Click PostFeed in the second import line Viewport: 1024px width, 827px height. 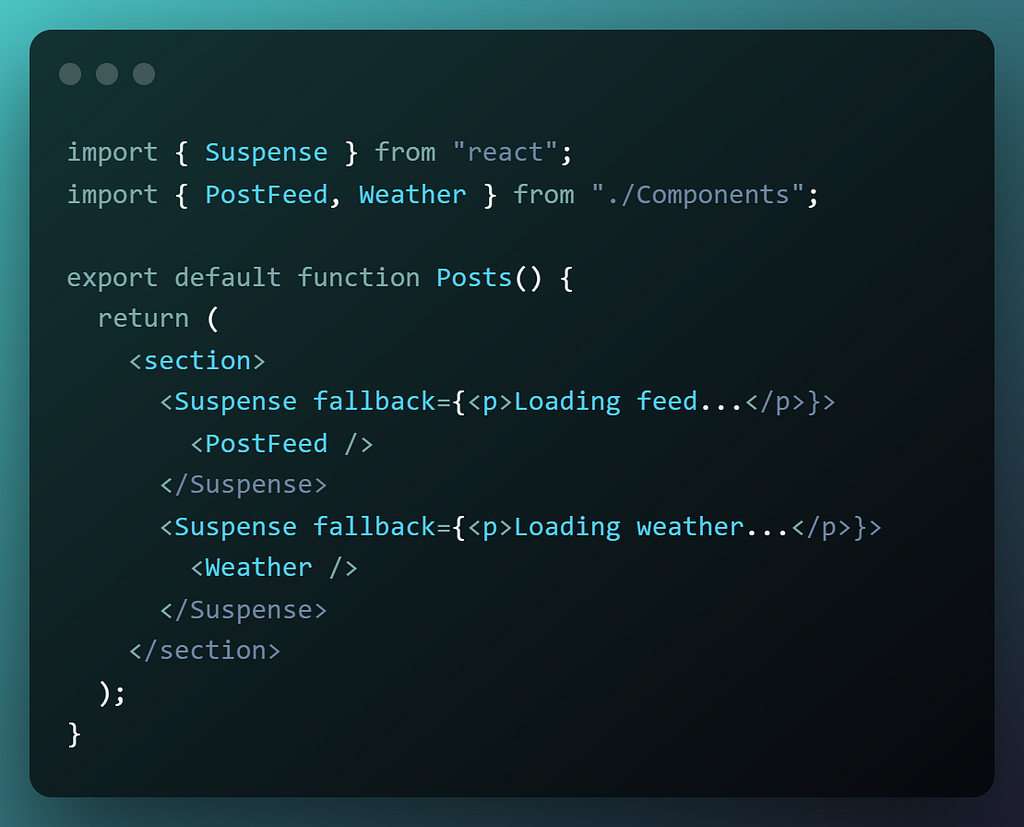pos(266,195)
